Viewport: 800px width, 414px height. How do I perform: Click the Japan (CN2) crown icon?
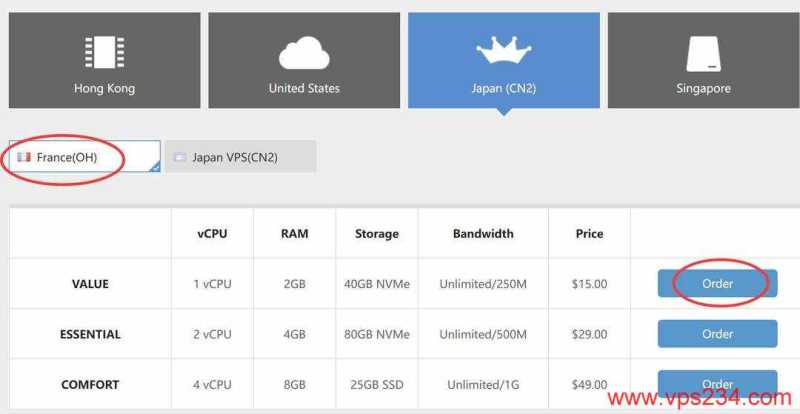tap(503, 49)
